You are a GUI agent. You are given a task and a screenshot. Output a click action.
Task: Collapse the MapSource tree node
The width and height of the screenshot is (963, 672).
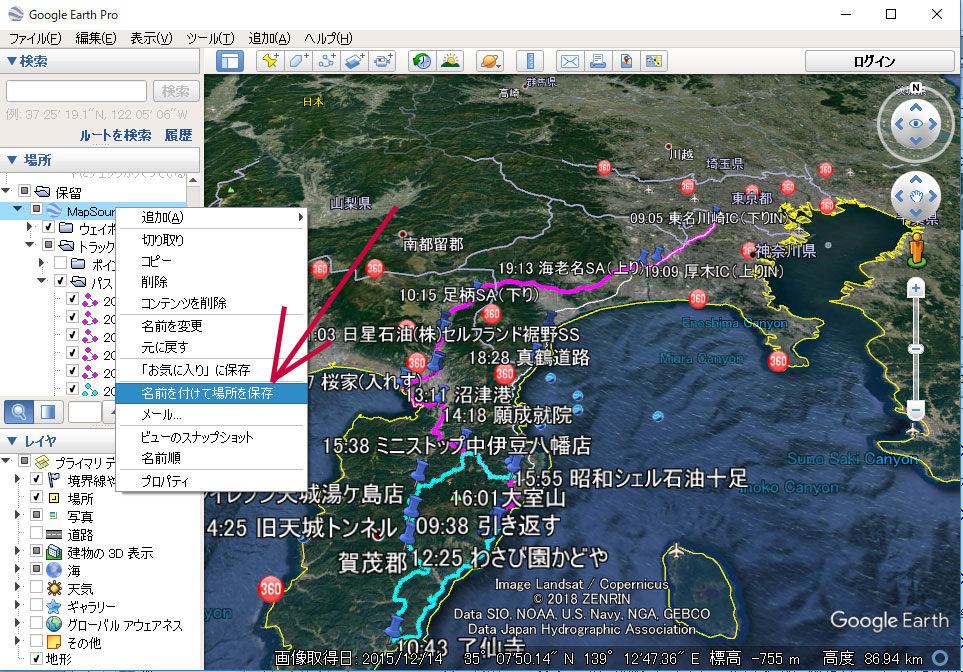tap(18, 209)
